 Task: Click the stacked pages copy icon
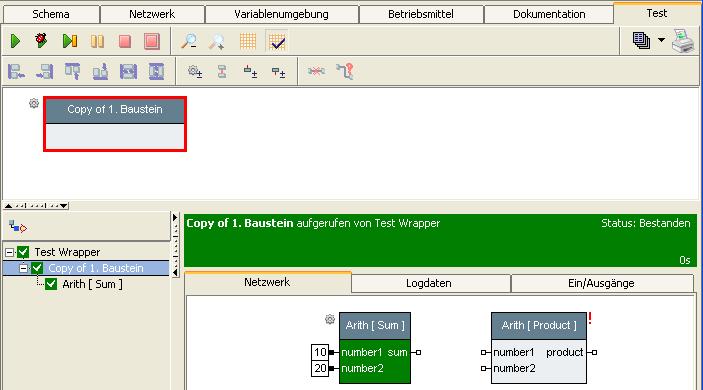[642, 40]
